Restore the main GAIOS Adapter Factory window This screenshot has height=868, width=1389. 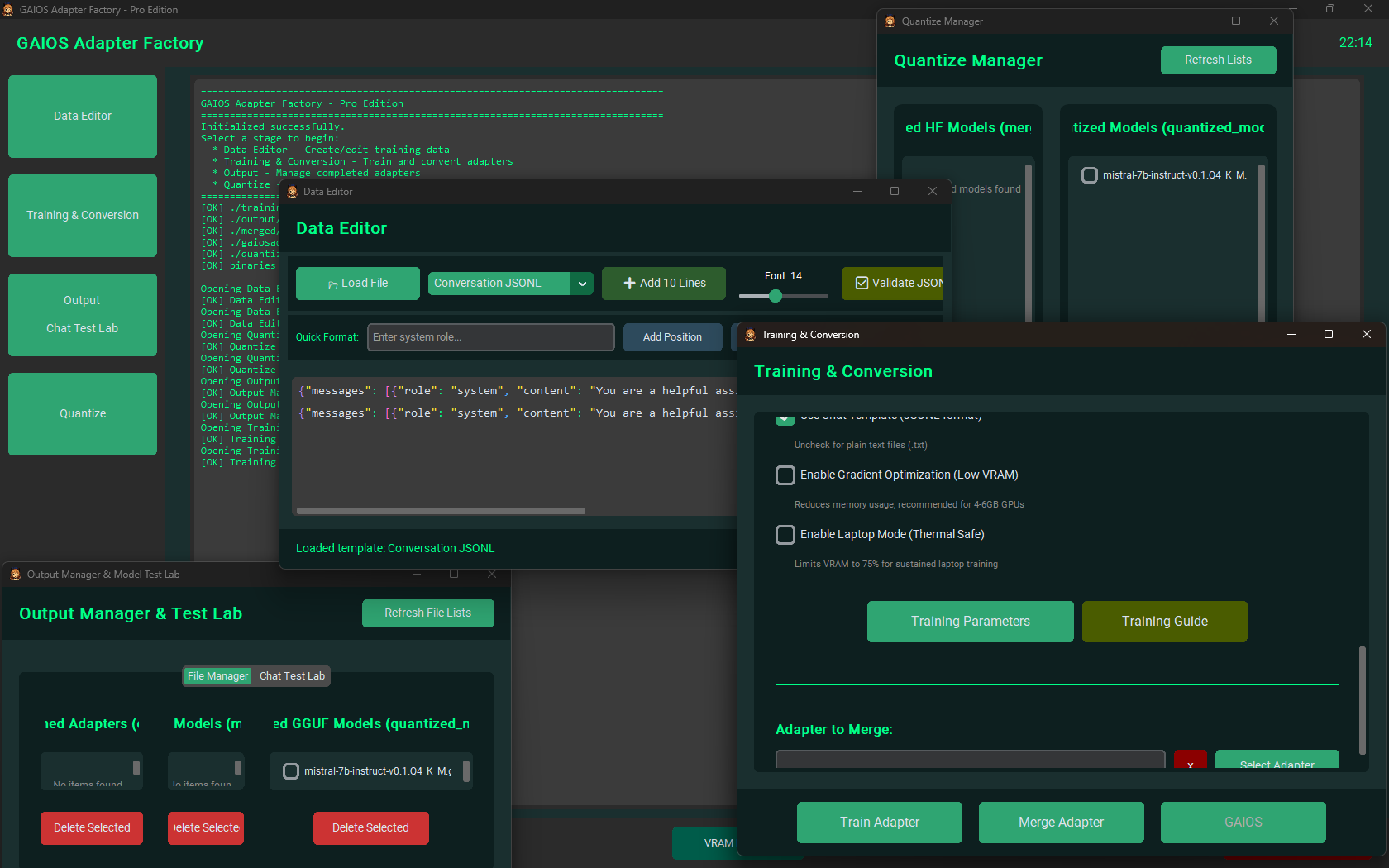pos(1330,9)
